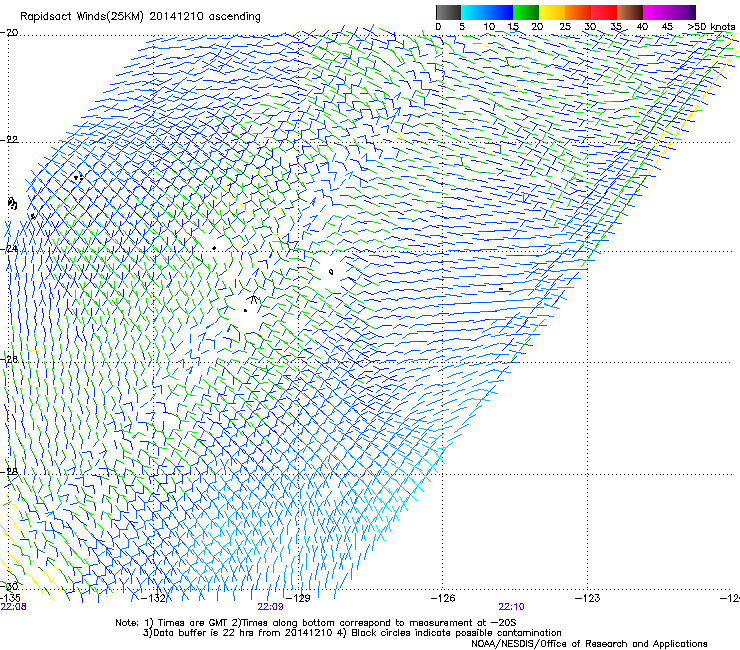Click the '40' label under the color bar
The height and width of the screenshot is (650, 740).
click(642, 27)
